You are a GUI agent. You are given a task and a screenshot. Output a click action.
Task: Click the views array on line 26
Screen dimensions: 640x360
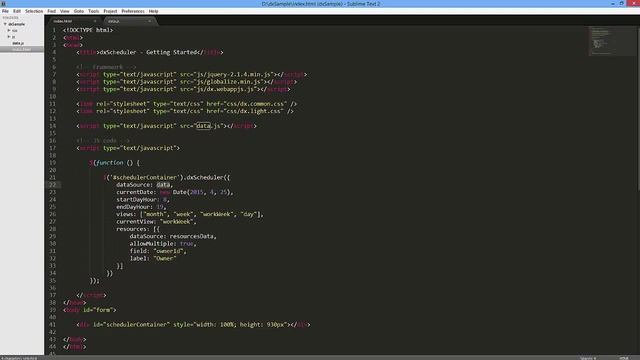point(201,214)
